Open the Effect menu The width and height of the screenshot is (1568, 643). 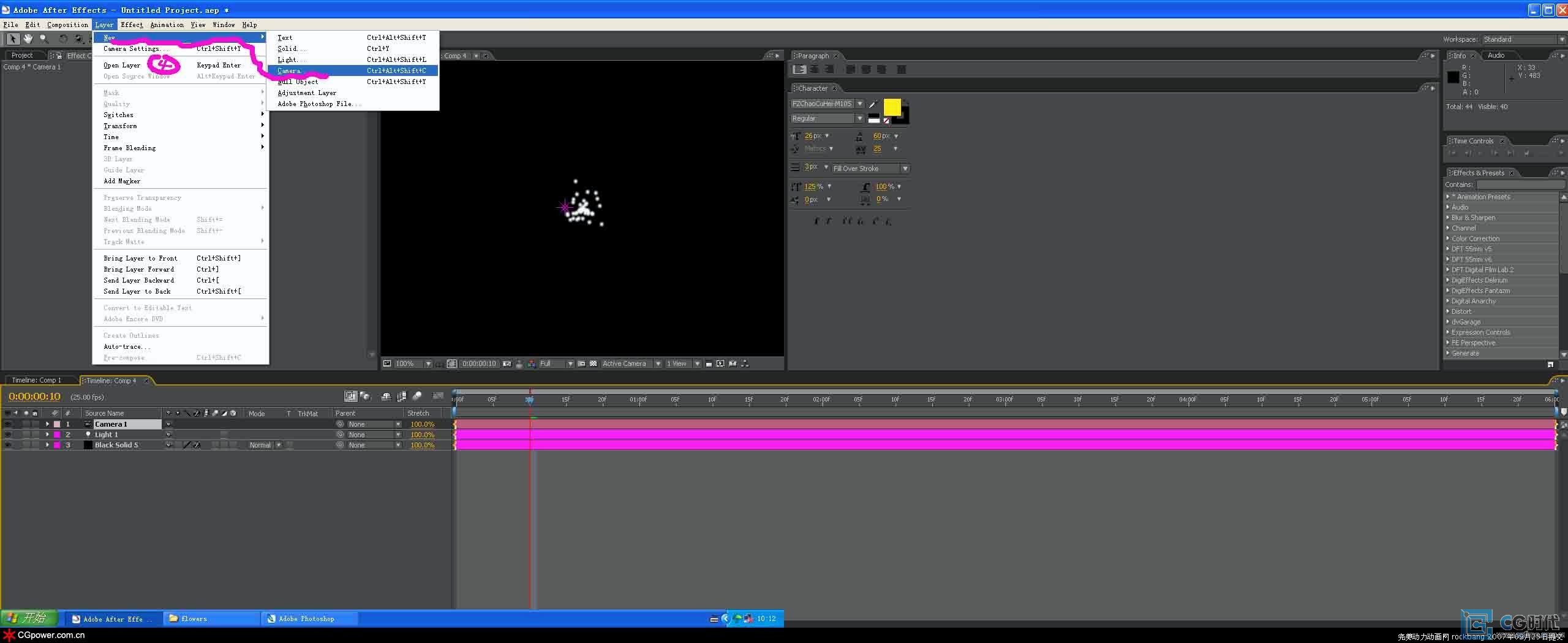[x=132, y=25]
